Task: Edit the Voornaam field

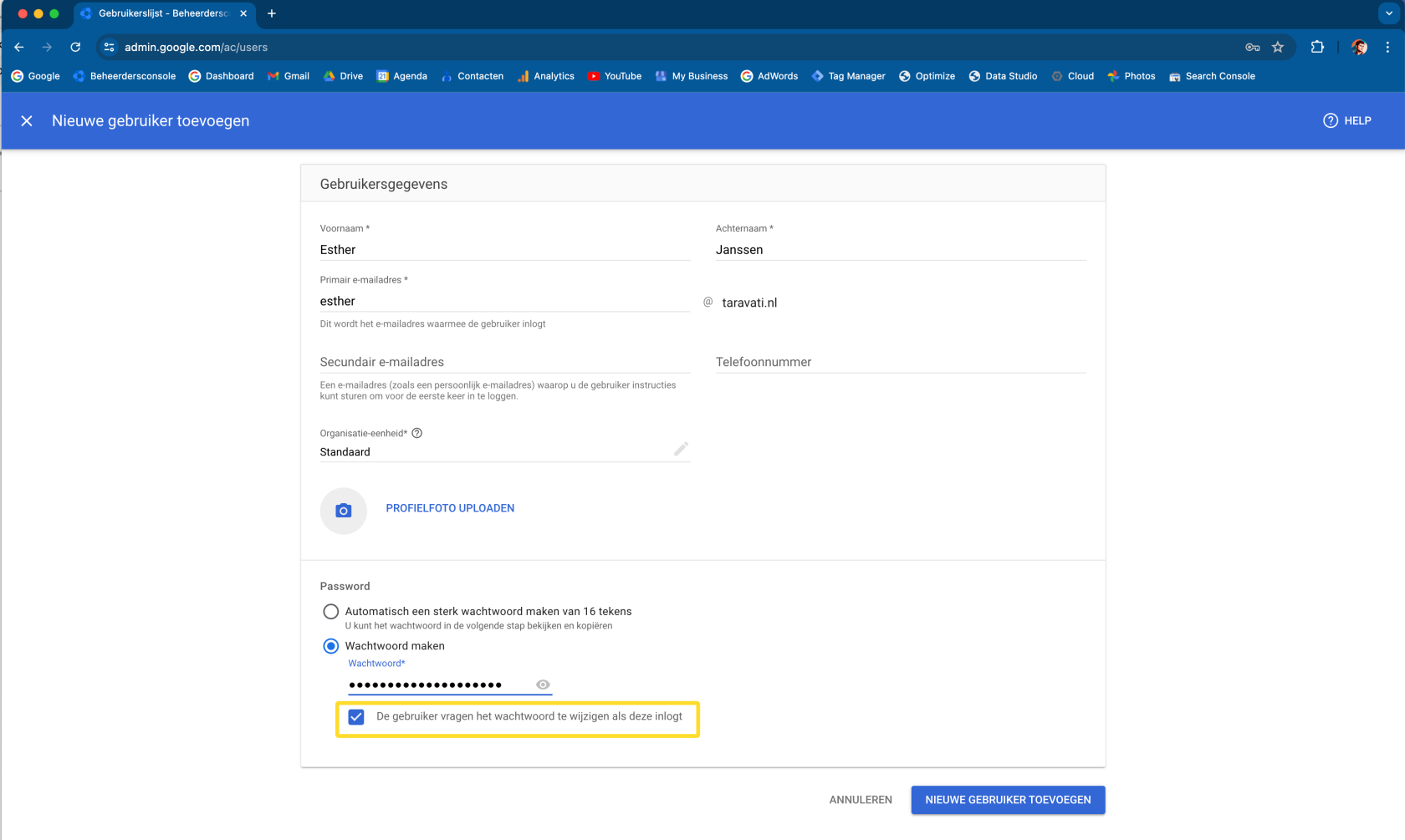Action: point(505,250)
